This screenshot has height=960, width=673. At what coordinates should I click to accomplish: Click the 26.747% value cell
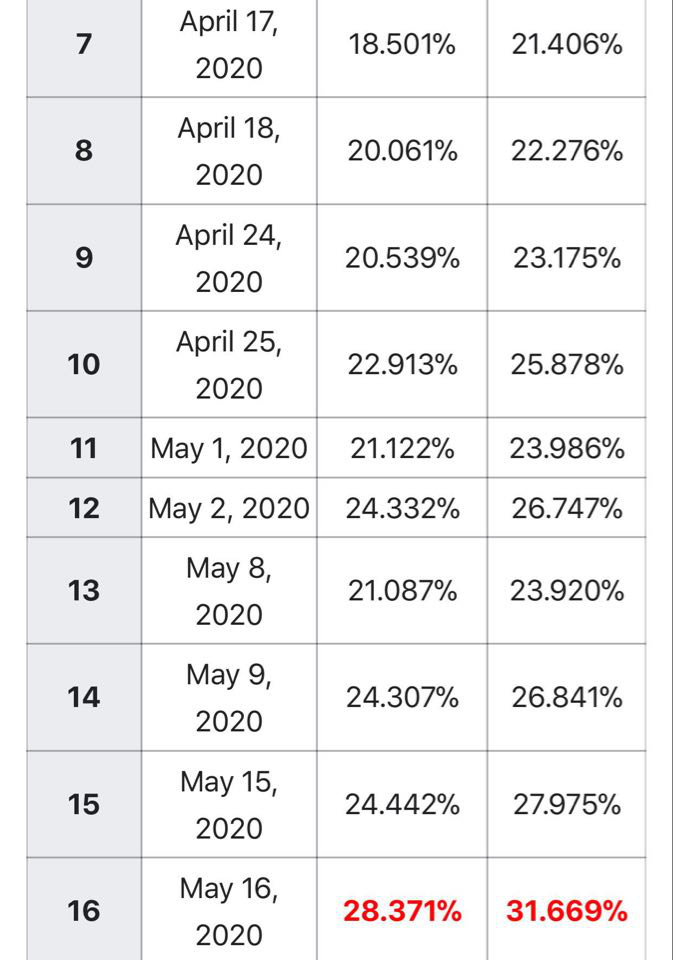point(566,508)
